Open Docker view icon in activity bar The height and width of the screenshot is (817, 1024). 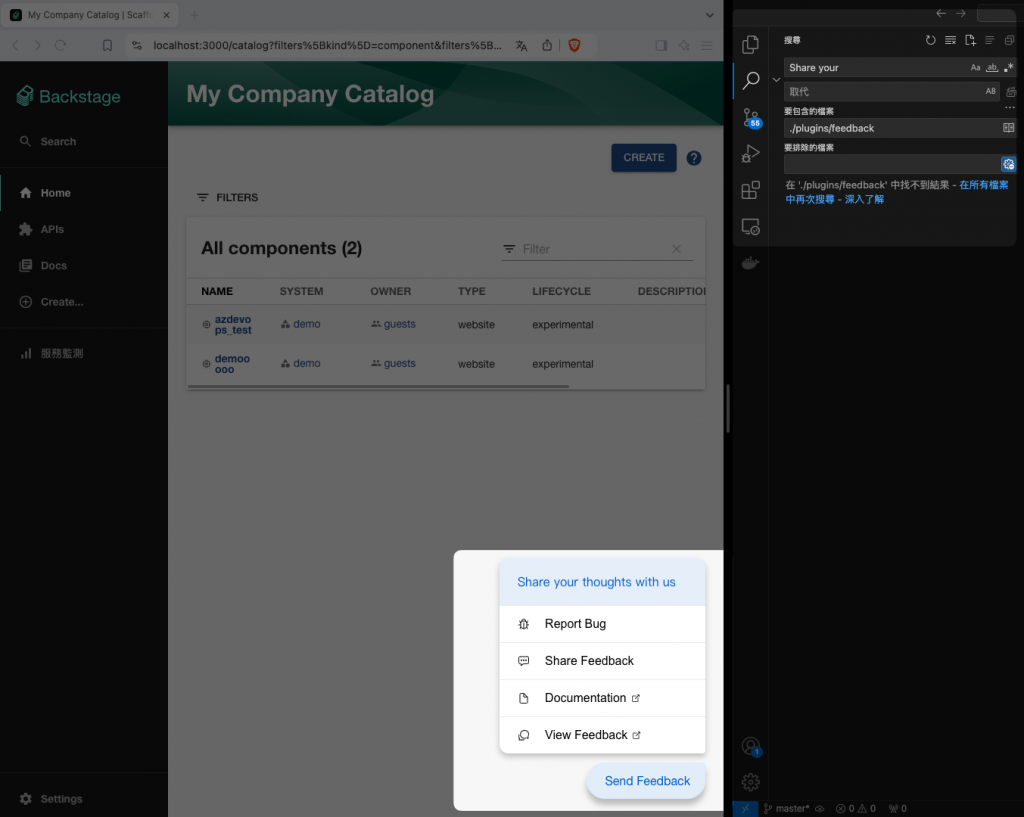pyautogui.click(x=750, y=263)
